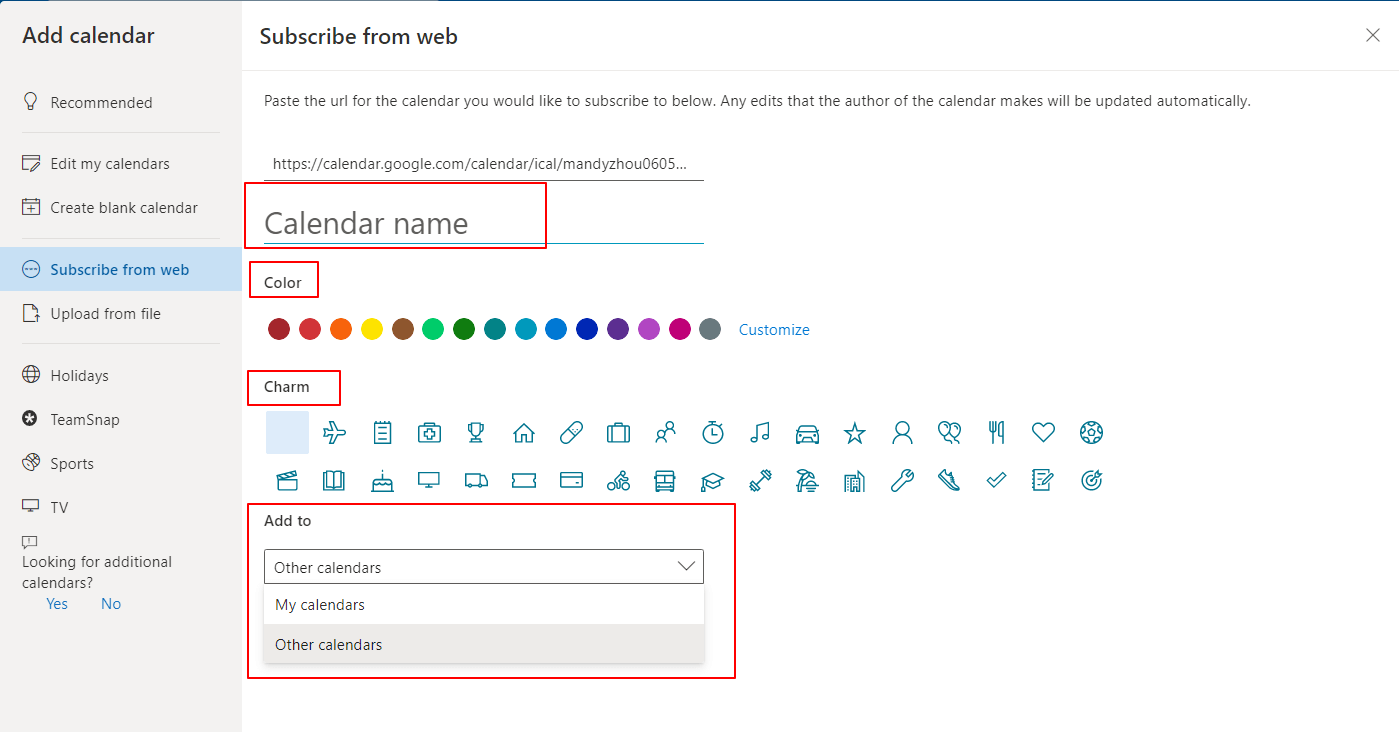This screenshot has height=732, width=1399.
Task: Pick the brown color swatch
Action: click(x=403, y=329)
